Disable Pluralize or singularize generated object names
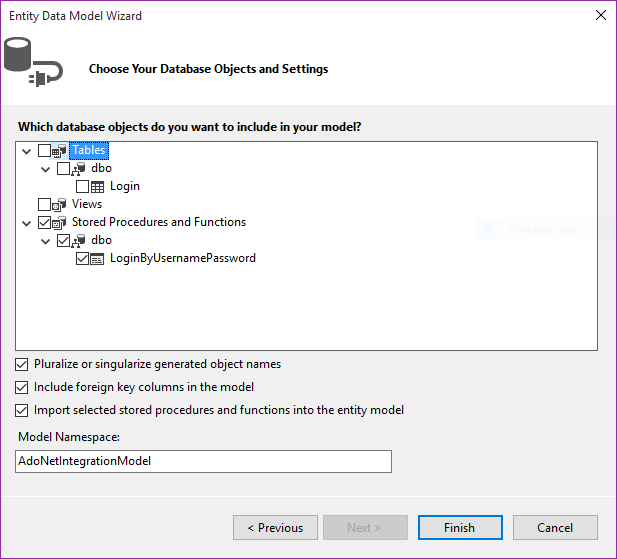 pyautogui.click(x=22, y=365)
